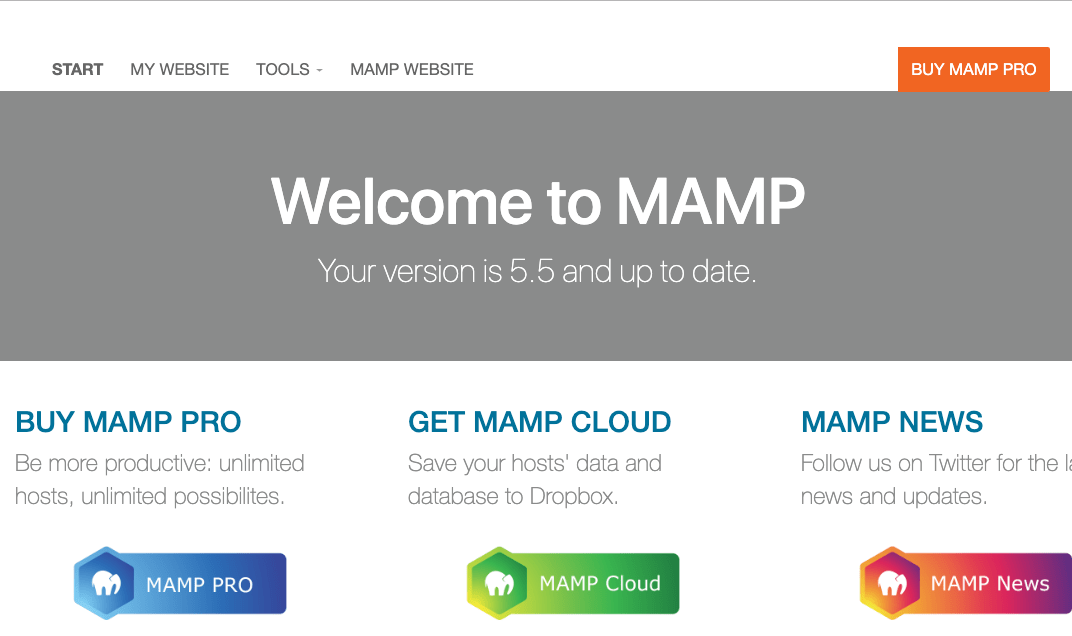Open the TOOLS menu in the navigation bar

point(283,69)
